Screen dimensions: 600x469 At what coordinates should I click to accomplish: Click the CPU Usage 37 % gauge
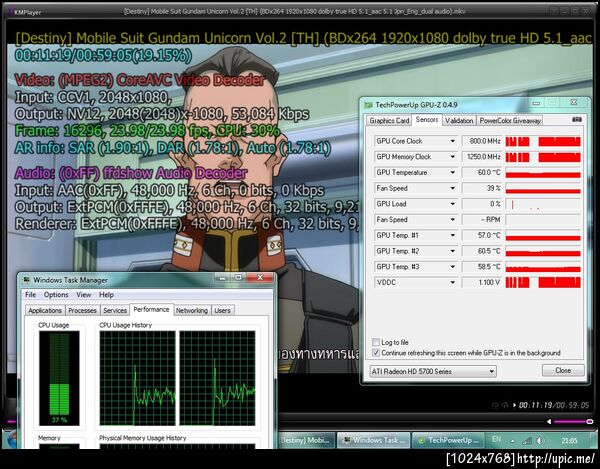[59, 378]
